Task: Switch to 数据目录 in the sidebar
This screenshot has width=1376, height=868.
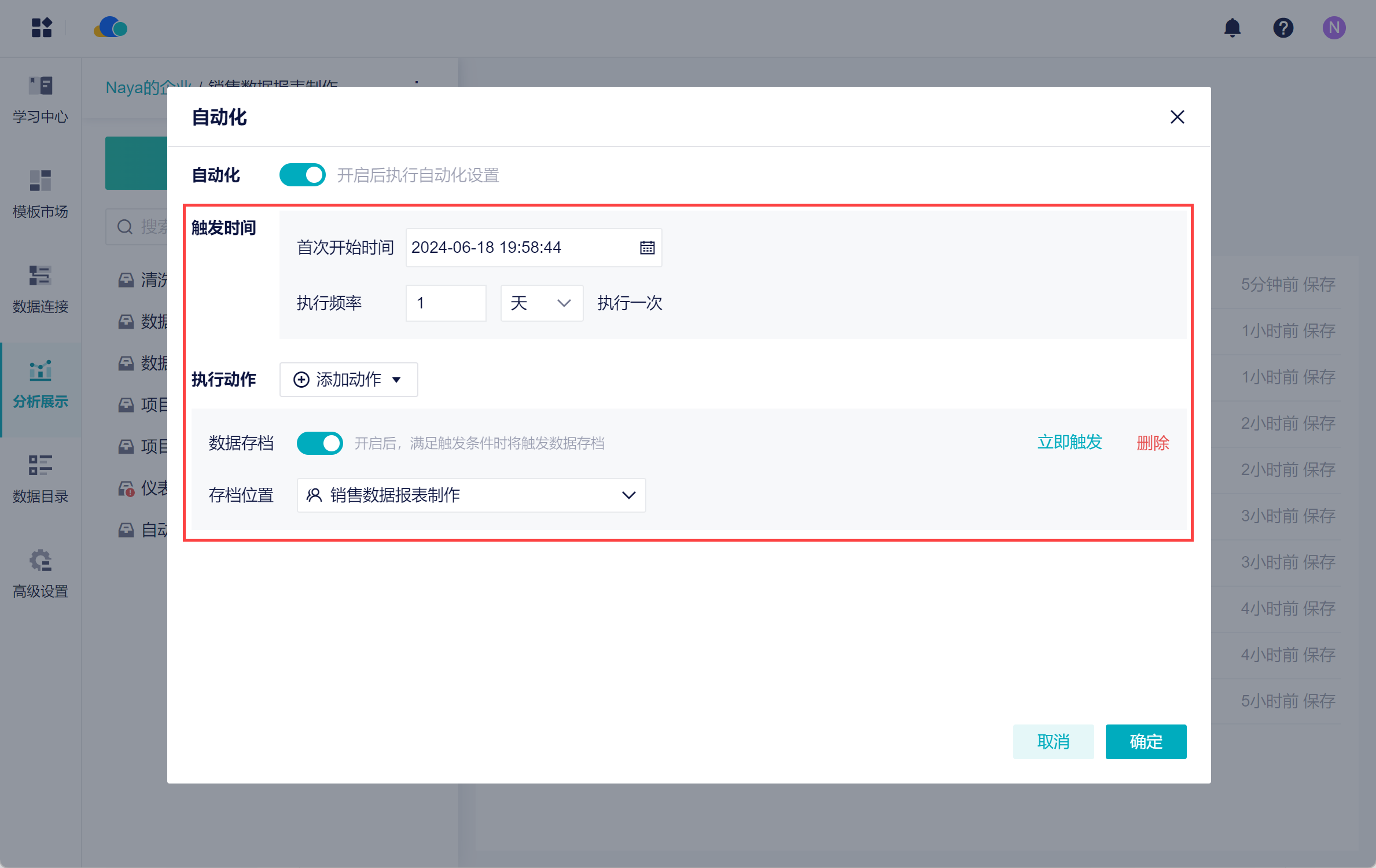Action: coord(41,479)
